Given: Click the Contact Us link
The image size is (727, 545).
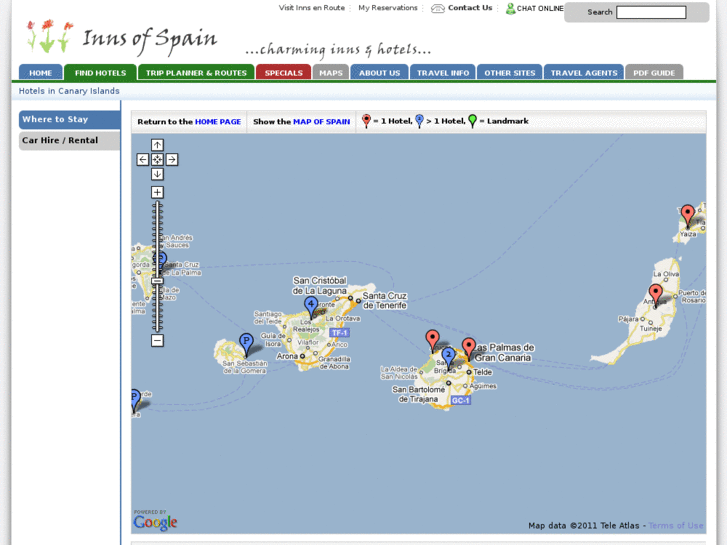Looking at the screenshot, I should click(470, 8).
